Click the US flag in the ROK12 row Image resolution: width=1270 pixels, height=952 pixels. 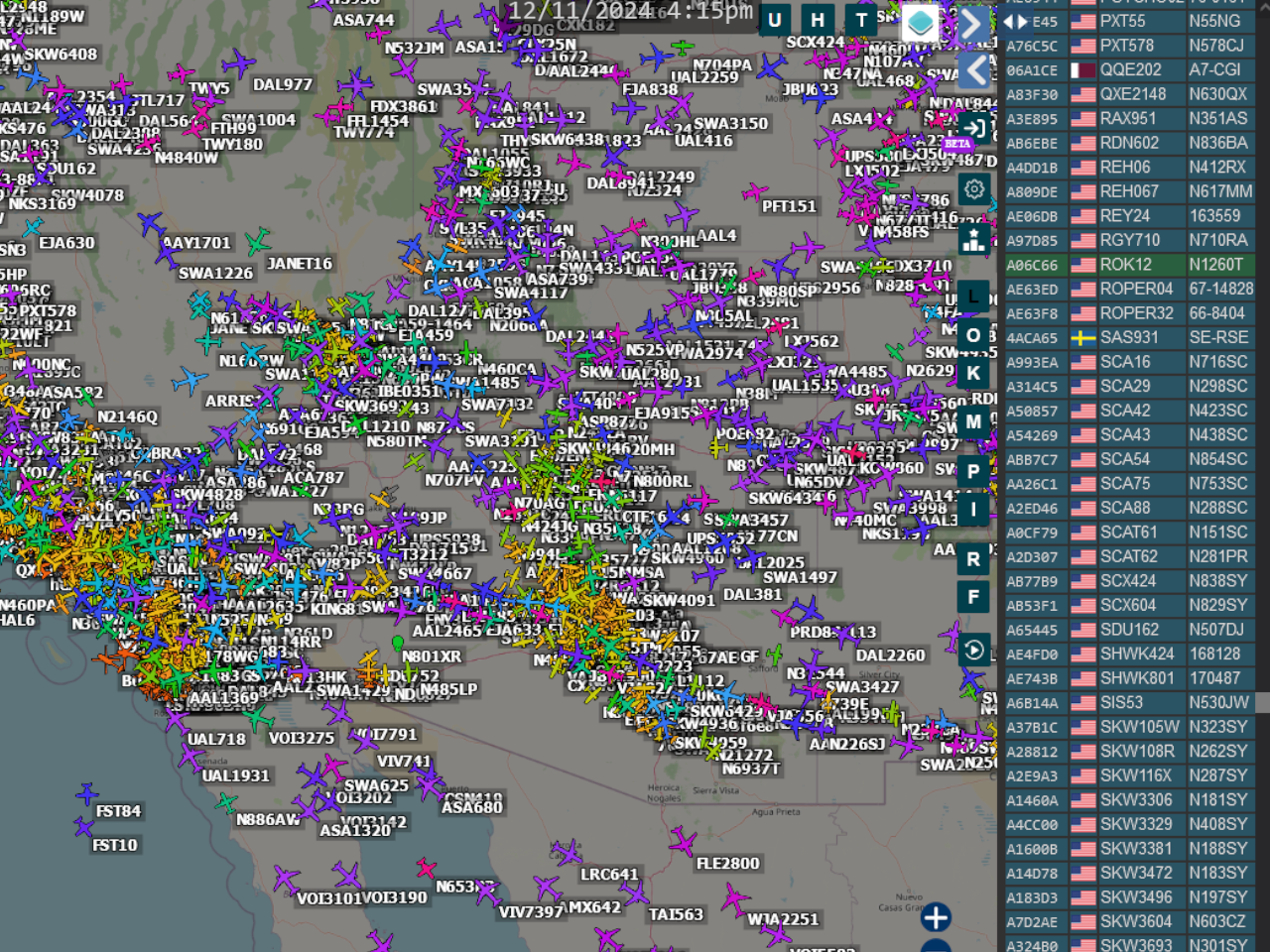click(x=1082, y=265)
